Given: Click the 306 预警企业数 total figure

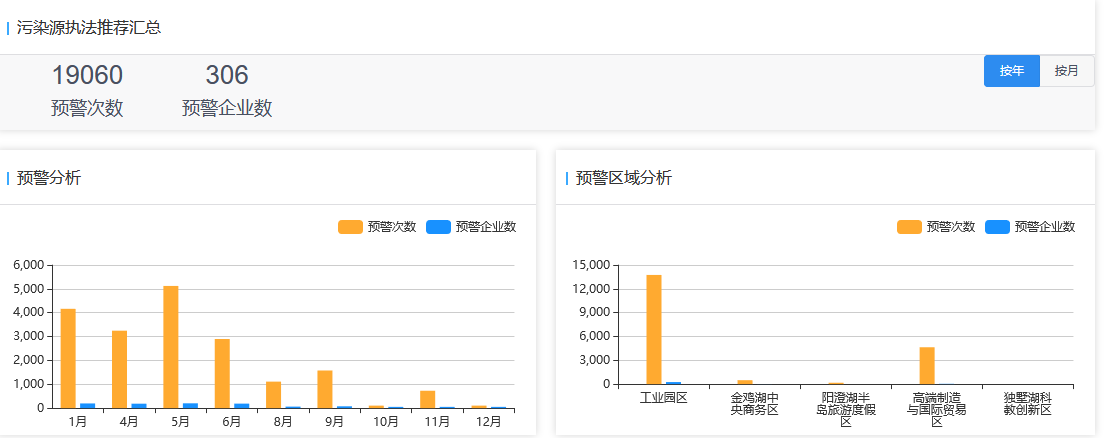Looking at the screenshot, I should 227,75.
